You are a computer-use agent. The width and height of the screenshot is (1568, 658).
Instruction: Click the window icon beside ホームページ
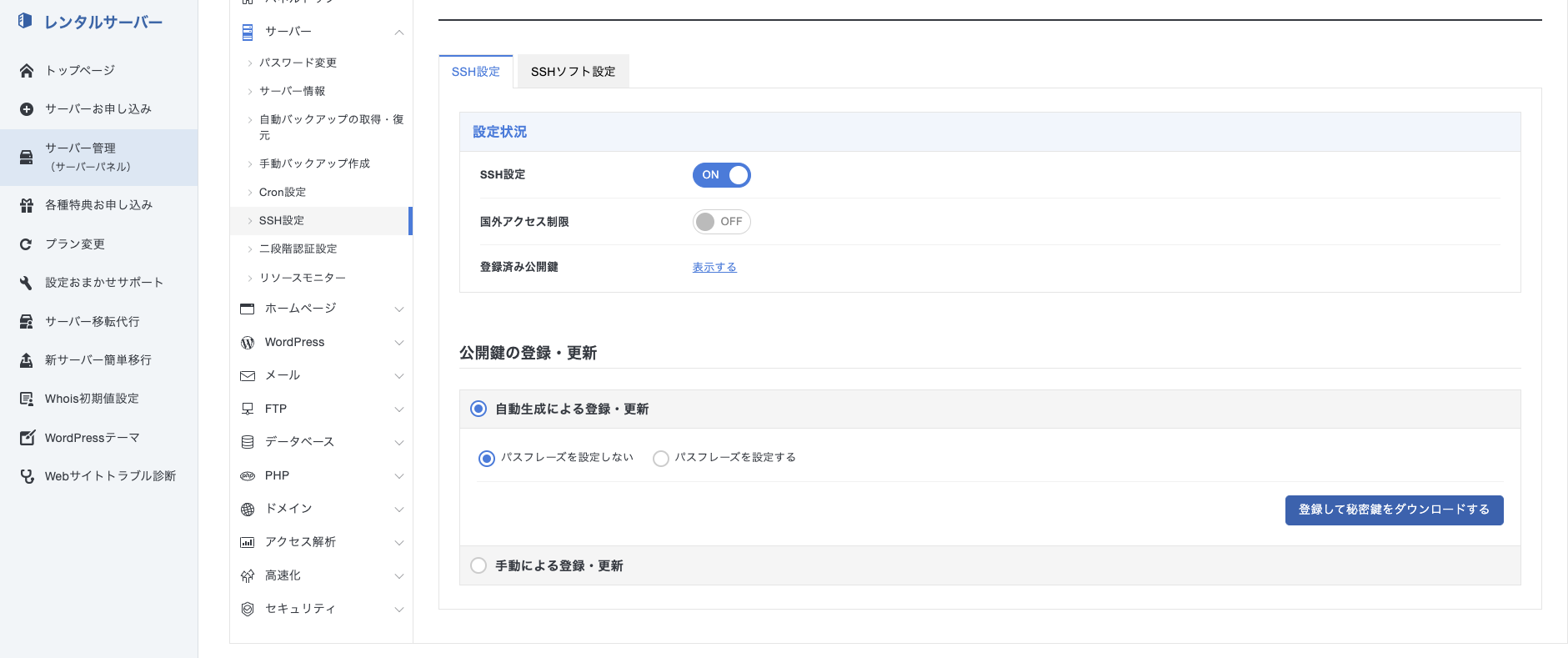[x=248, y=309]
